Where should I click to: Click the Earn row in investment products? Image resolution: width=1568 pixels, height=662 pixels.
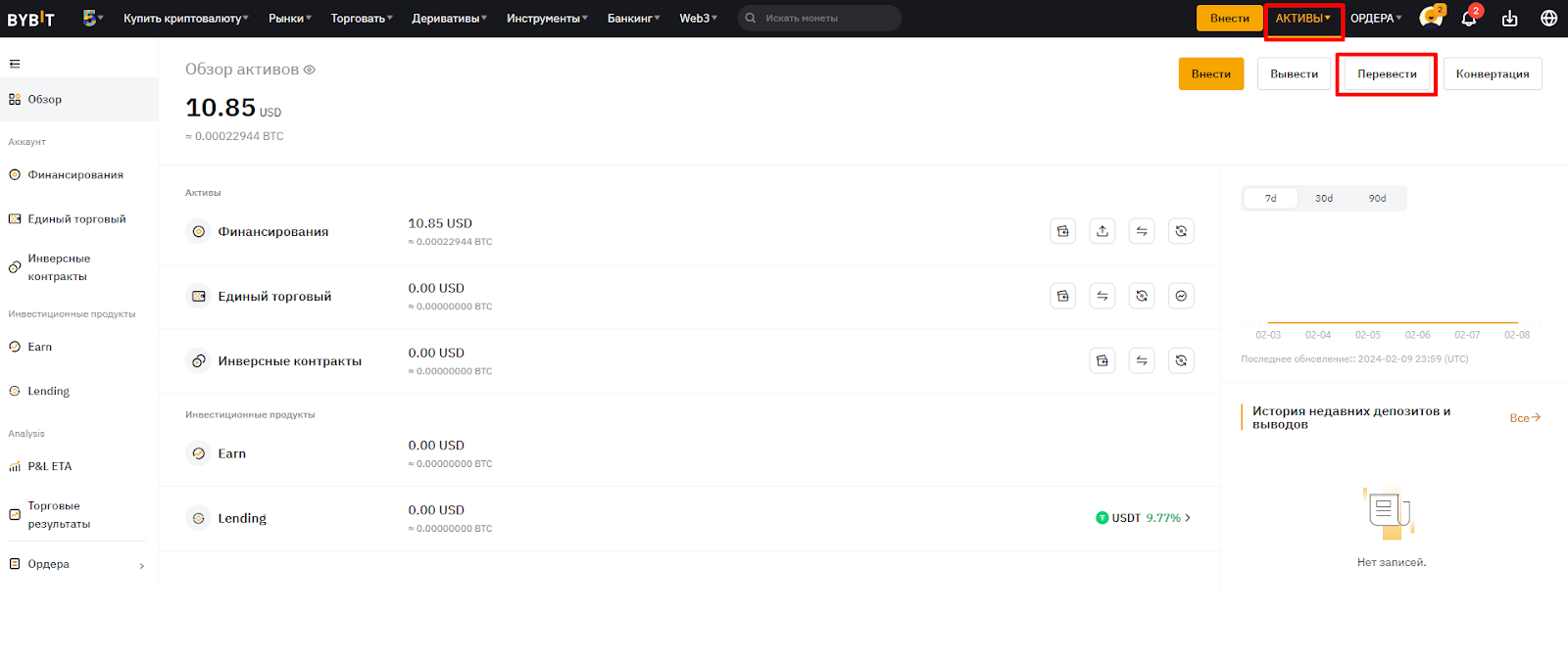pyautogui.click(x=690, y=453)
